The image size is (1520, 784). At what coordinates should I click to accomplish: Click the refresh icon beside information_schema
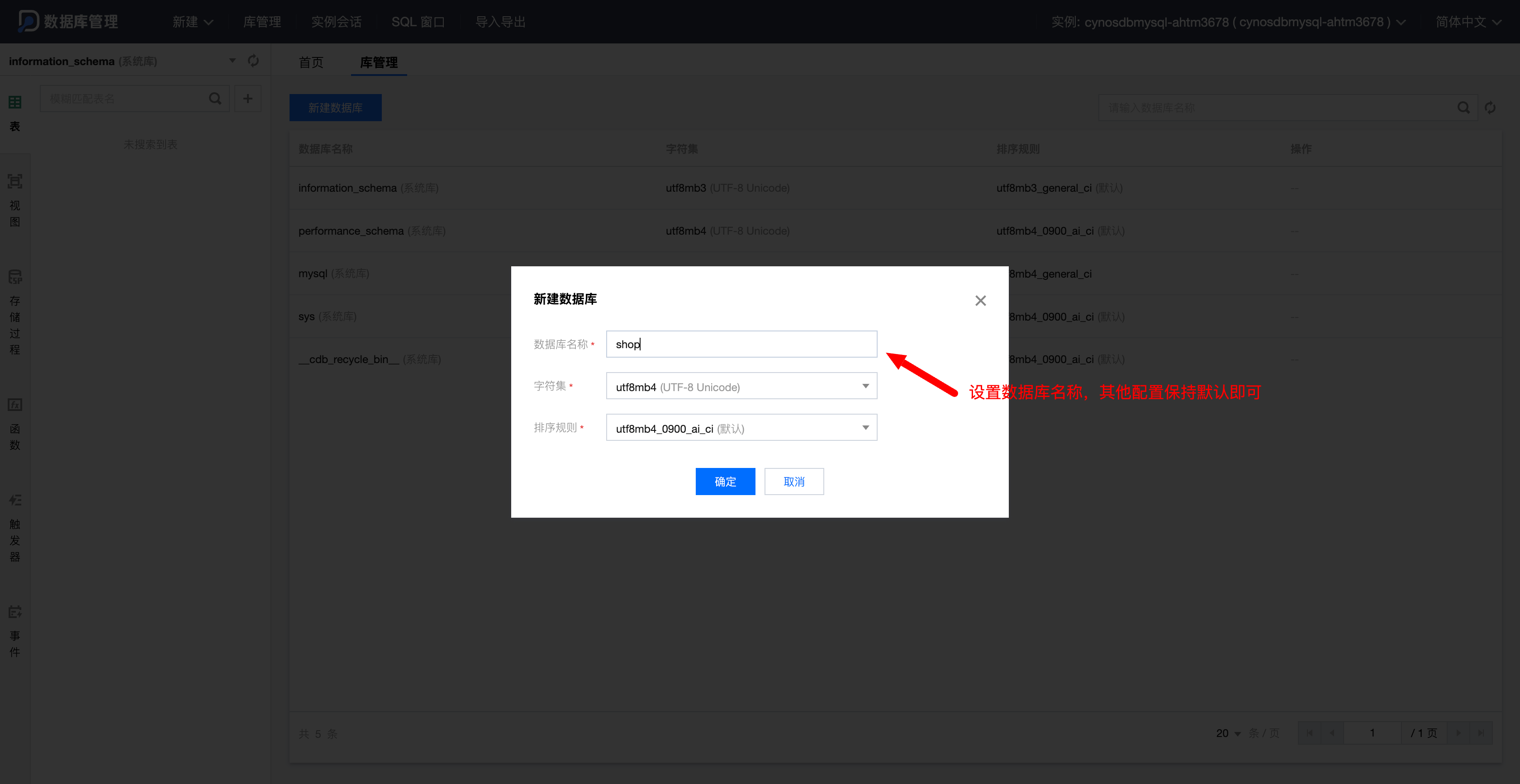(x=253, y=61)
